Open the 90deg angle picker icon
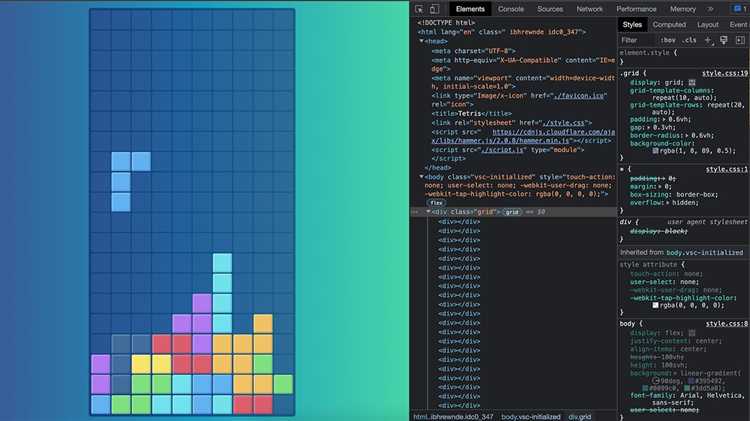The image size is (750, 421). (656, 381)
